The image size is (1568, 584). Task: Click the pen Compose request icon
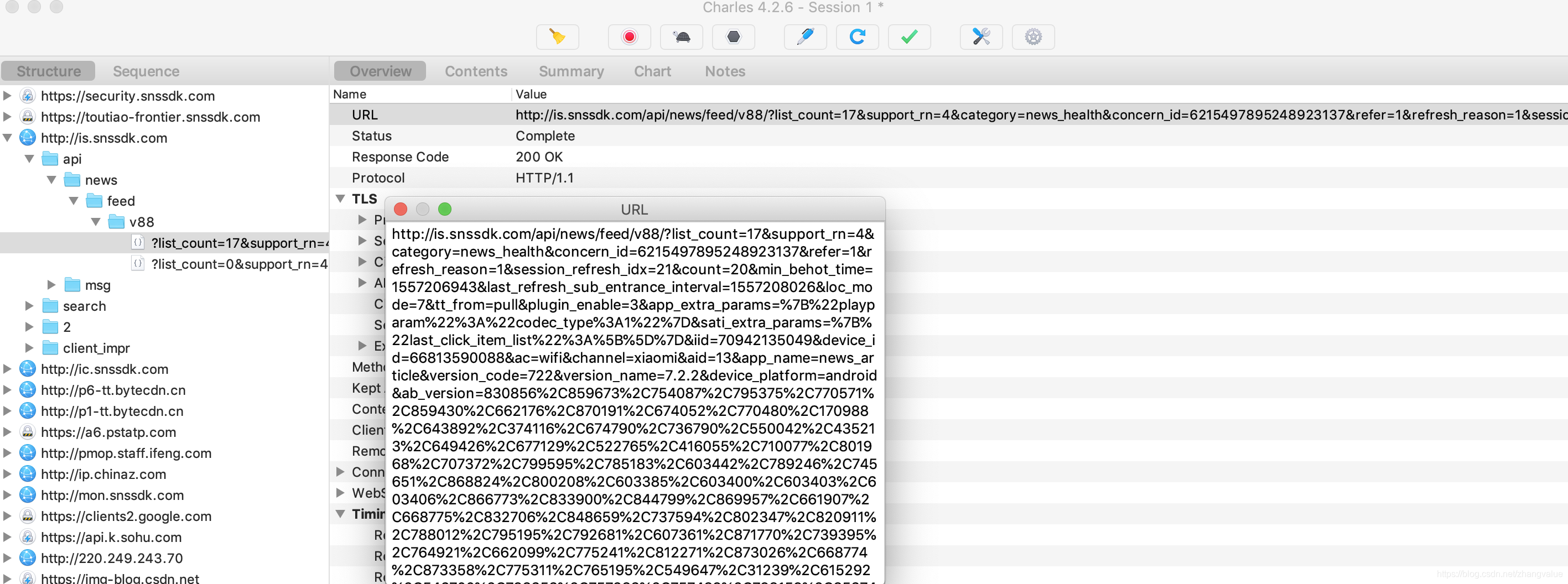pyautogui.click(x=806, y=37)
